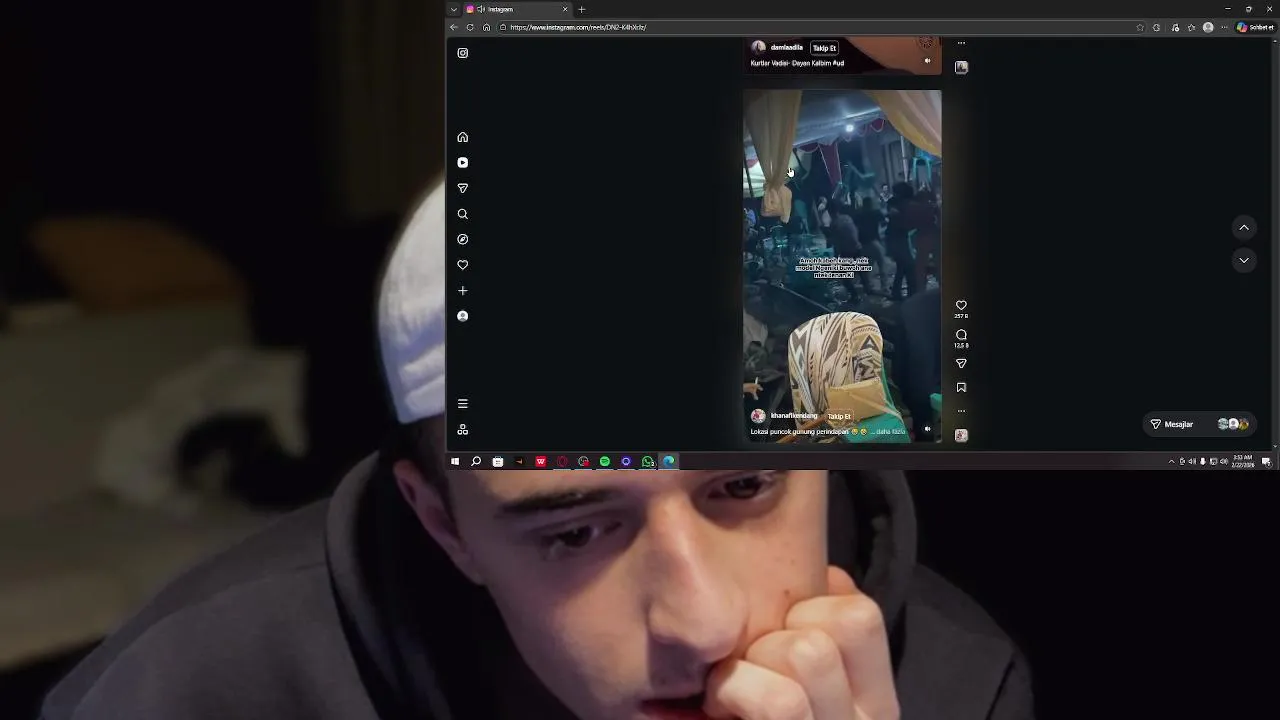The width and height of the screenshot is (1280, 720).
Task: Bookmark this page with the star icon
Action: (x=1140, y=27)
